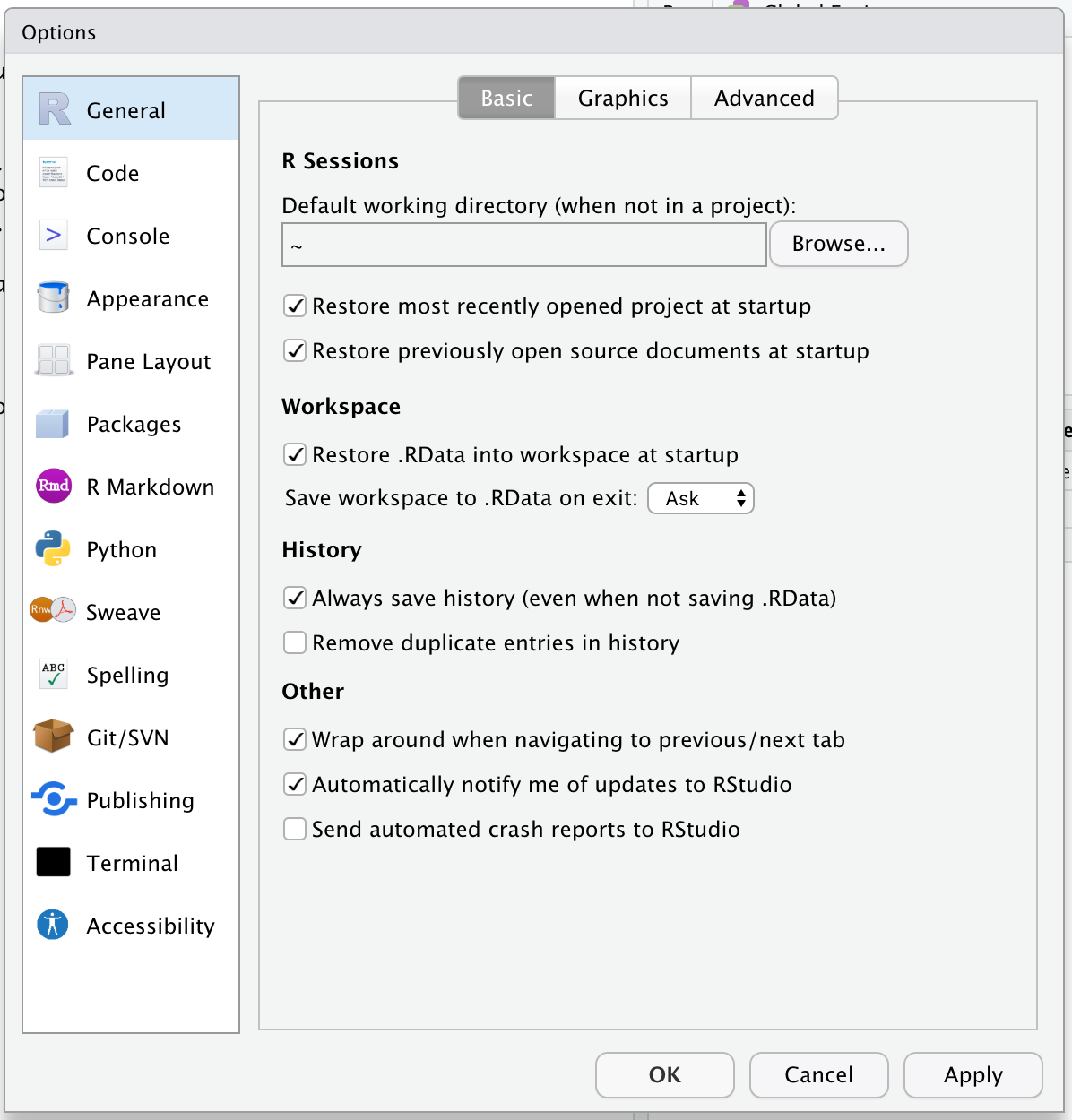This screenshot has height=1120, width=1072.
Task: Switch to the Basic tab
Action: pos(506,98)
